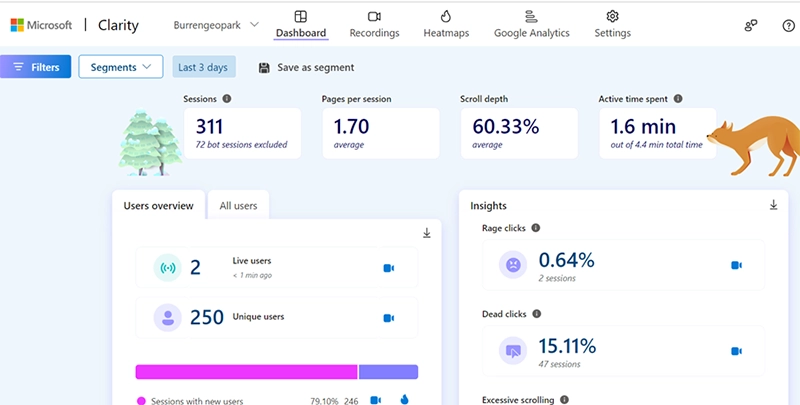Image resolution: width=800 pixels, height=405 pixels.
Task: Open the help question mark icon
Action: (789, 26)
